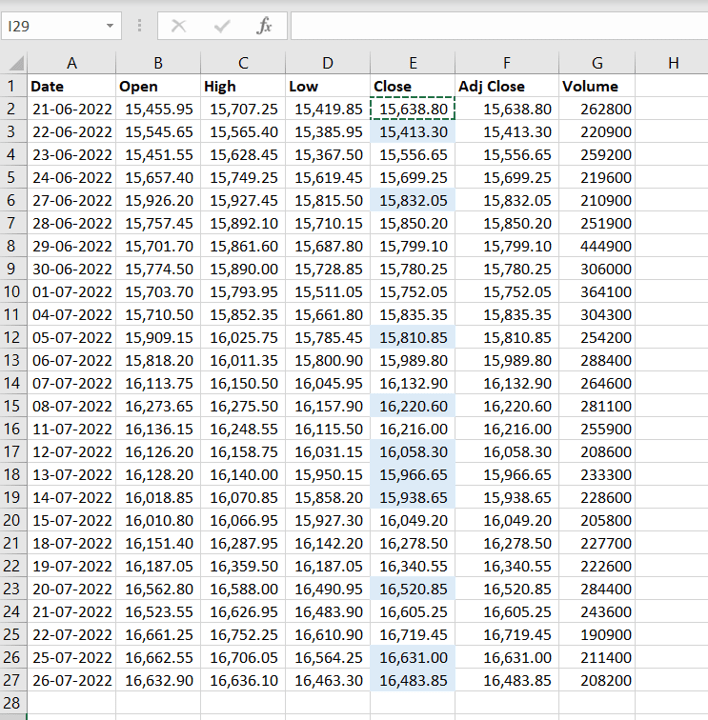Select row 1 header
Screen dimensions: 708x720
[x=13, y=86]
